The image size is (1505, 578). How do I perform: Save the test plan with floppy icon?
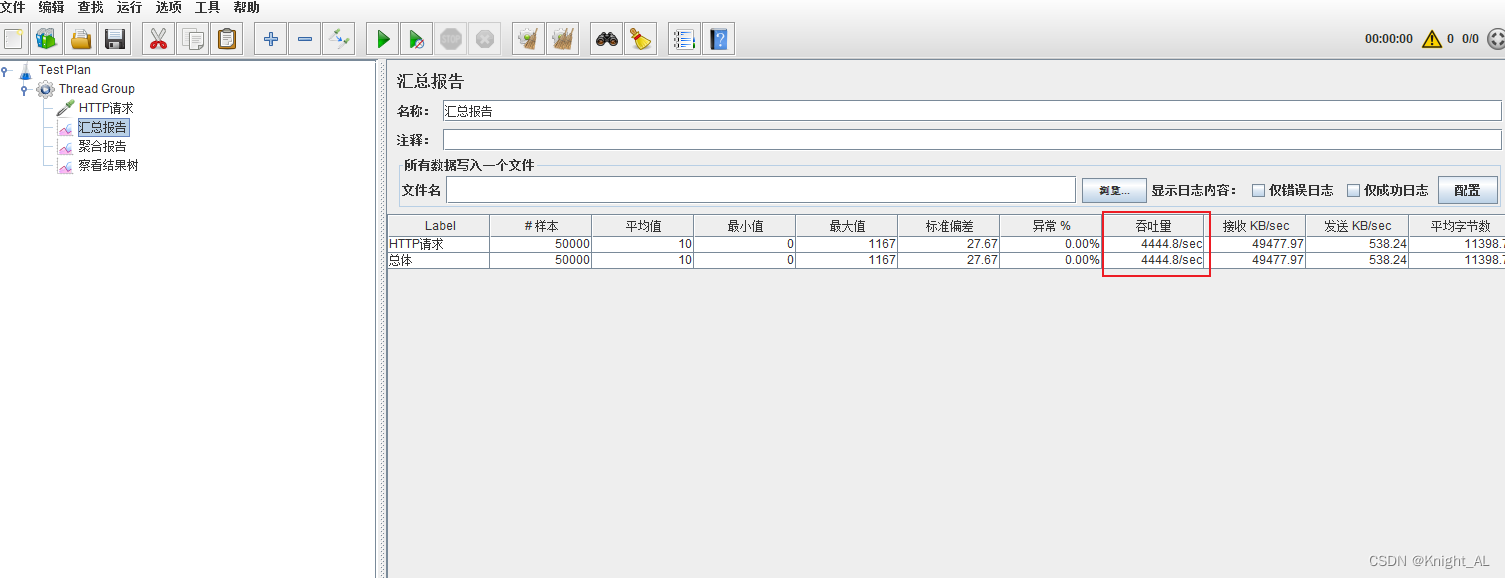point(114,39)
